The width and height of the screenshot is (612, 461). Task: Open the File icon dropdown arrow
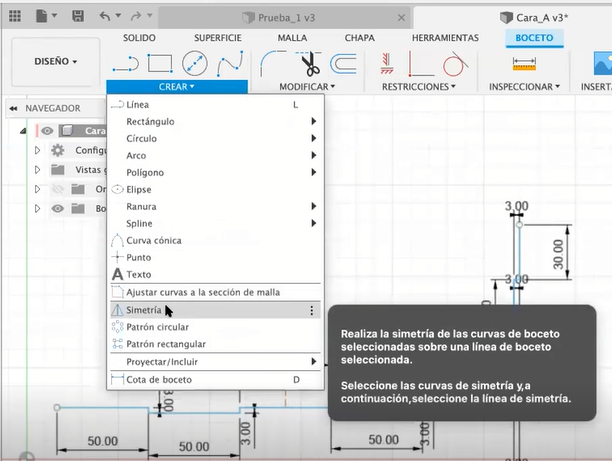point(54,16)
